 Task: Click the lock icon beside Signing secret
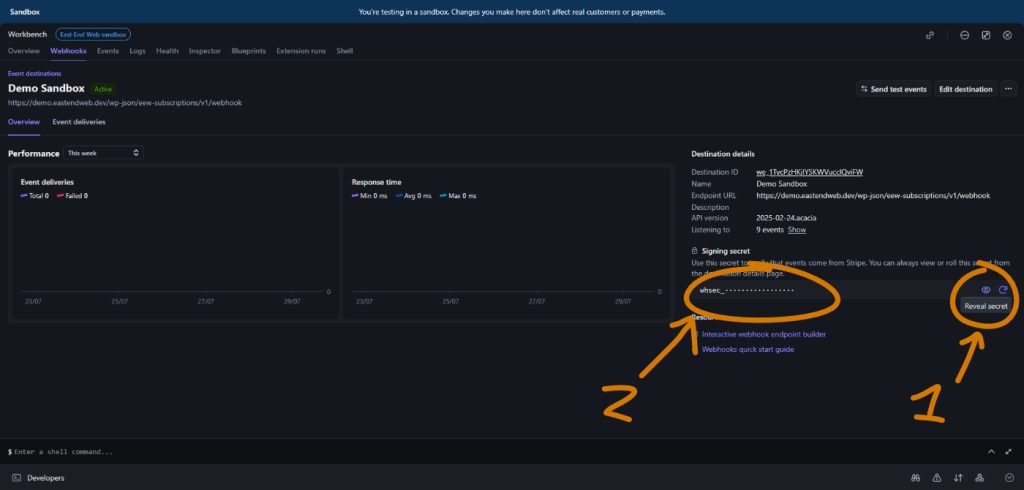pos(695,251)
